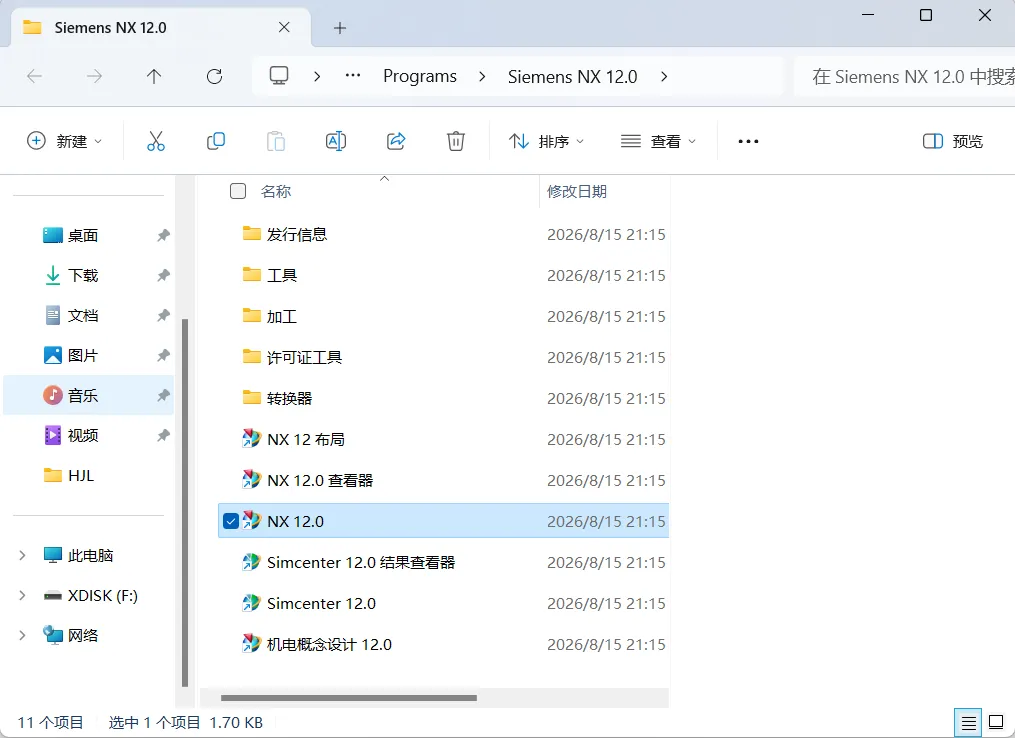Click the NX 12 布局 shortcut icon
The image size is (1015, 738).
coord(251,439)
